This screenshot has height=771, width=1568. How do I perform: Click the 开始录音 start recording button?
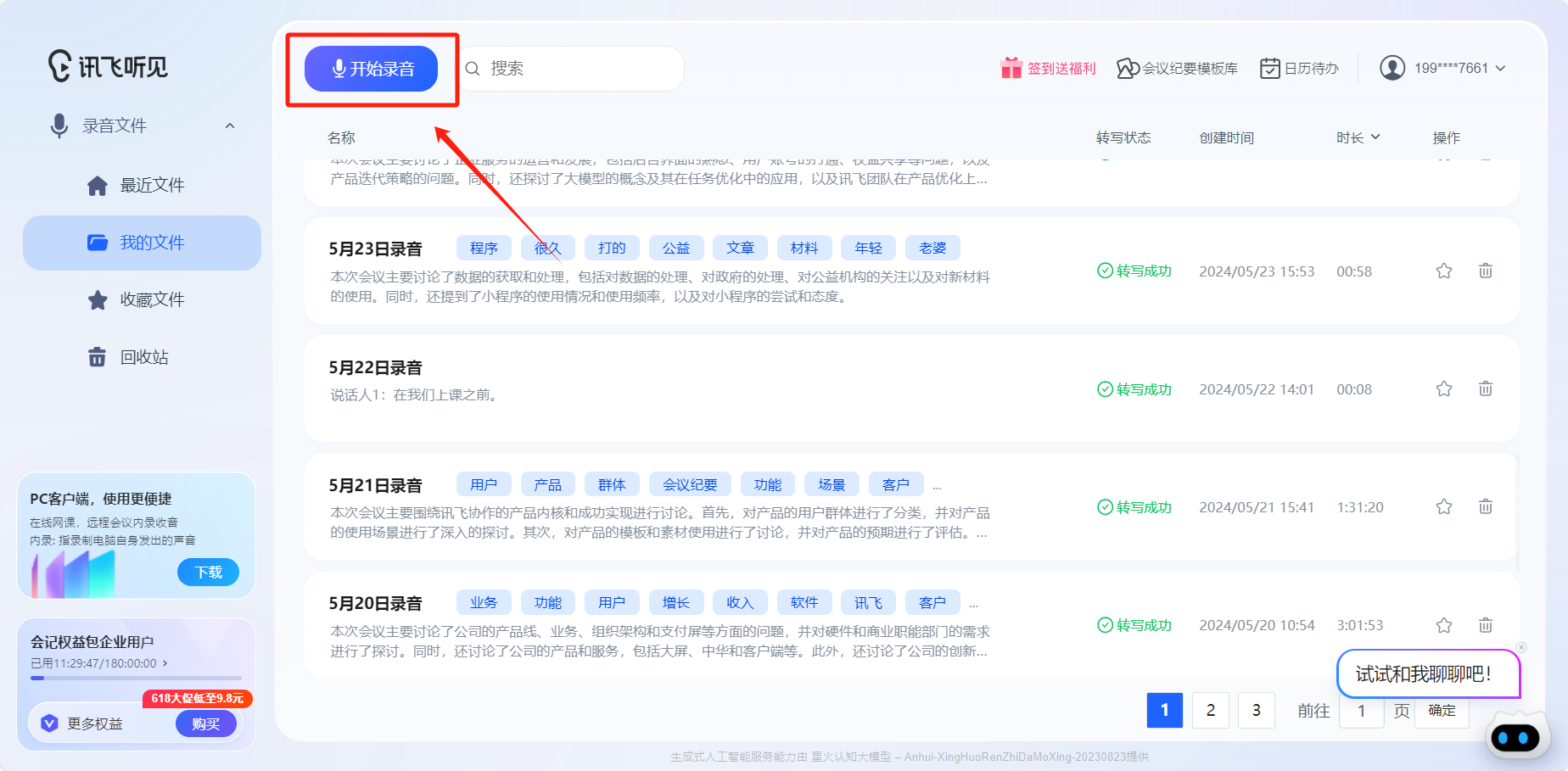[371, 69]
